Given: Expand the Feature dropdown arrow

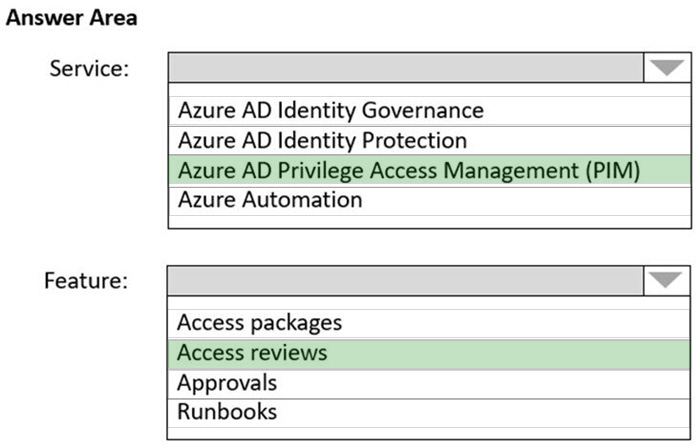Looking at the screenshot, I should pos(664,281).
